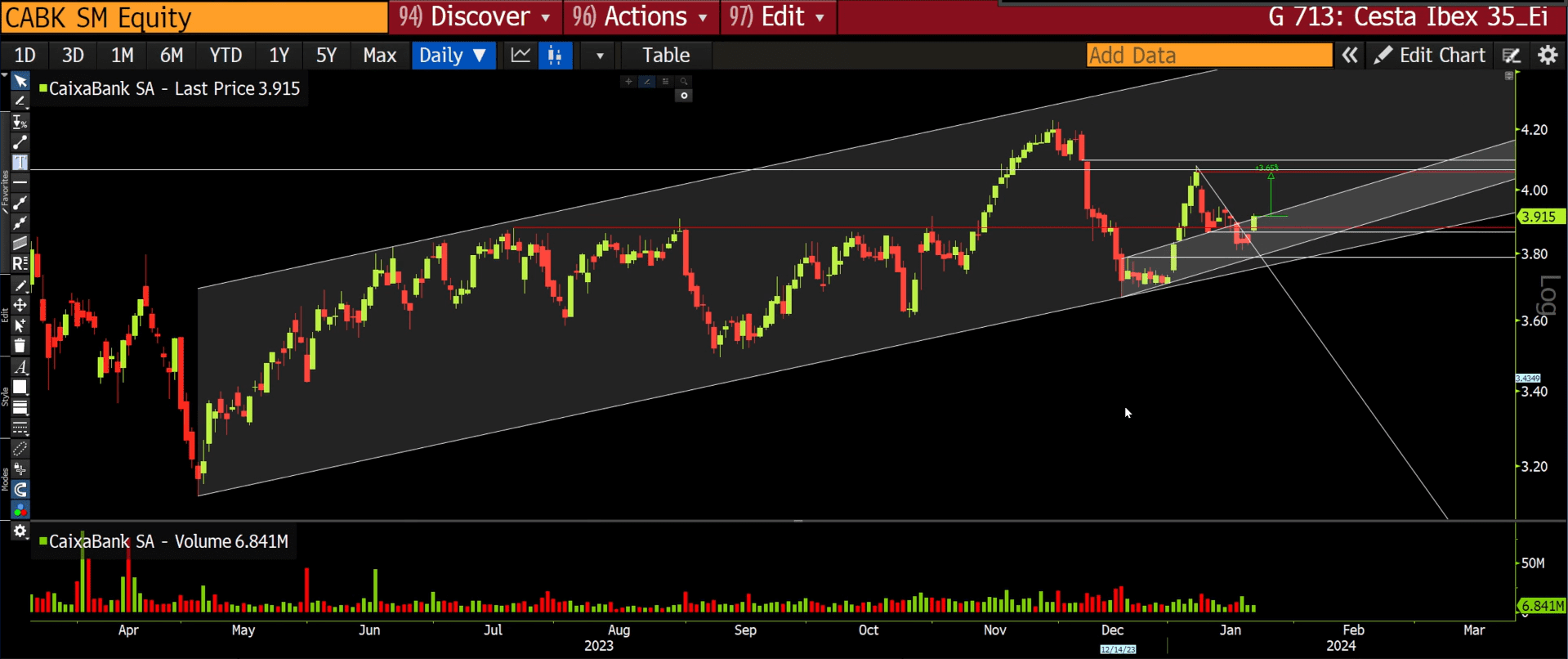1568x659 pixels.
Task: Click the Log scale label
Action: click(1549, 296)
